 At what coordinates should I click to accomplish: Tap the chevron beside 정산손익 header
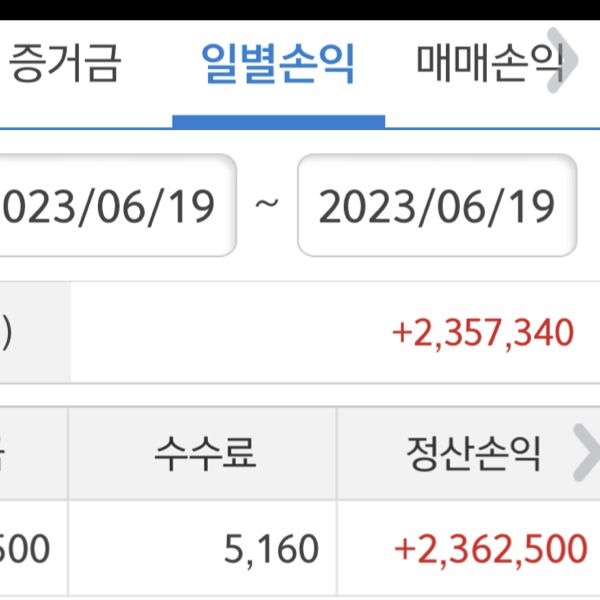pos(585,454)
